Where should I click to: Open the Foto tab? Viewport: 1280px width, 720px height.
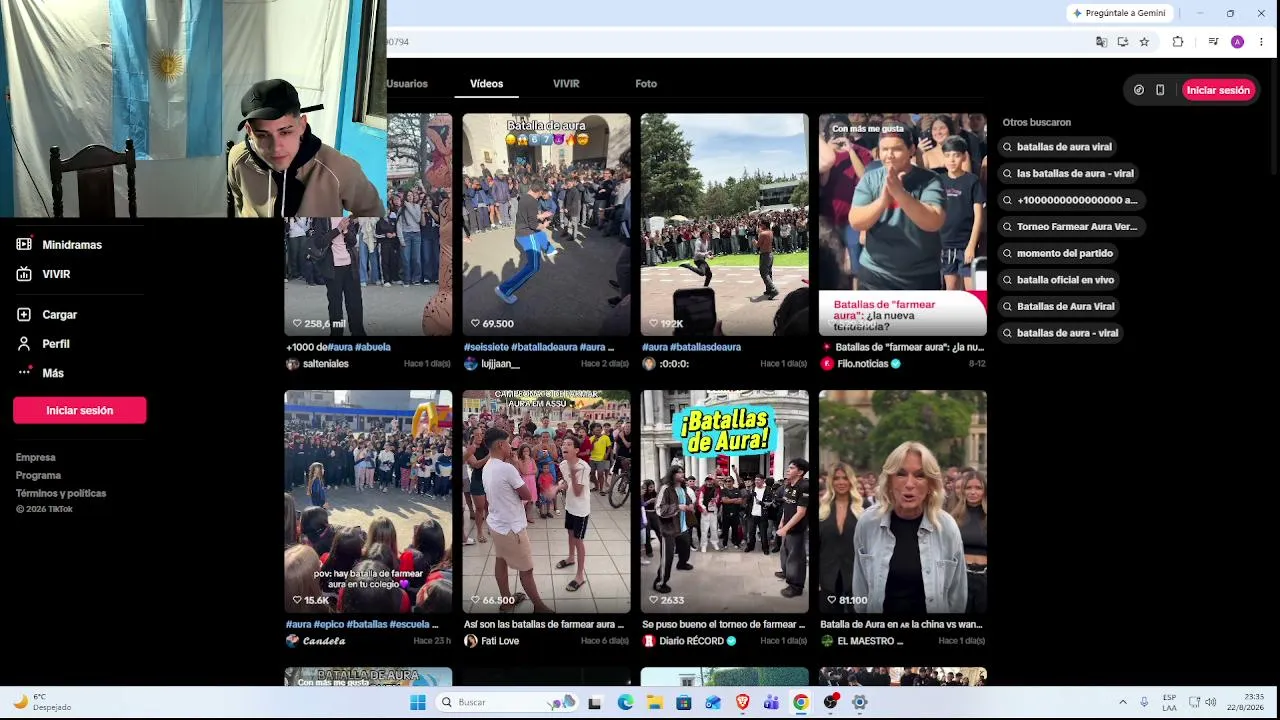646,84
